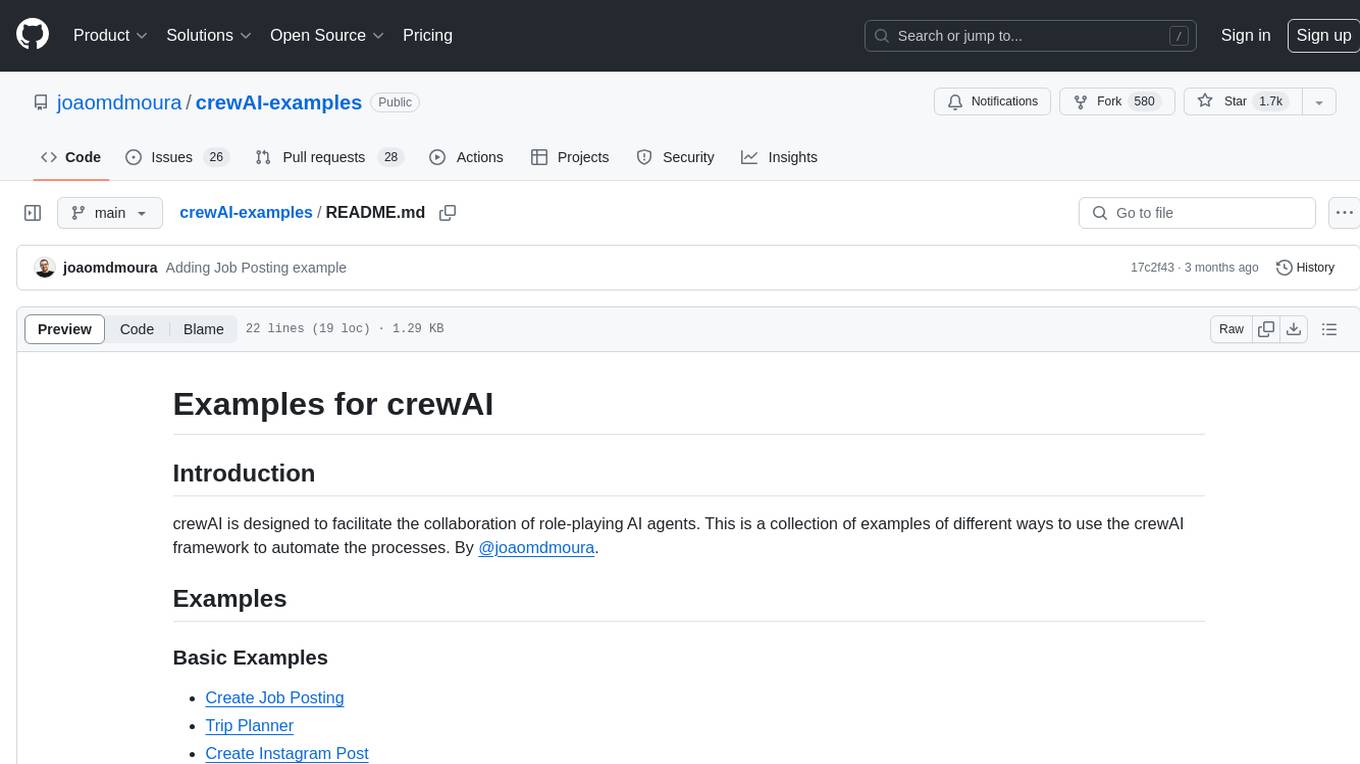Image resolution: width=1360 pixels, height=764 pixels.
Task: Open the main branch selector
Action: click(x=110, y=213)
